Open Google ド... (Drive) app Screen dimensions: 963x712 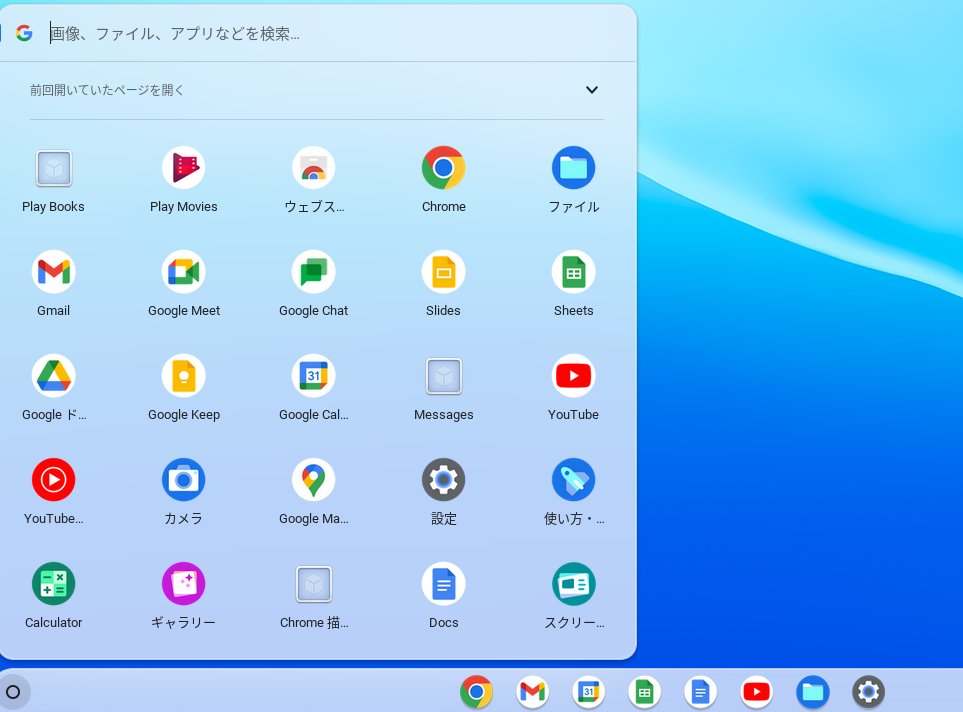point(53,375)
